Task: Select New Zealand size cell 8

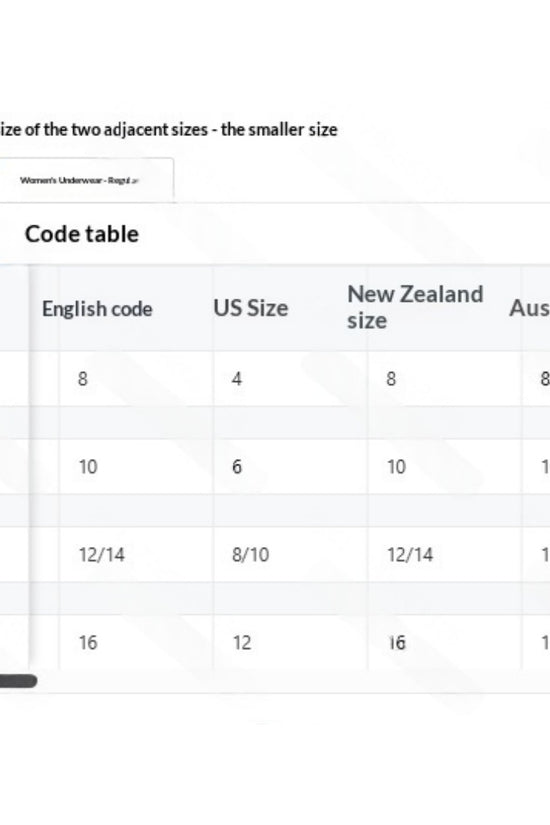Action: pyautogui.click(x=391, y=379)
